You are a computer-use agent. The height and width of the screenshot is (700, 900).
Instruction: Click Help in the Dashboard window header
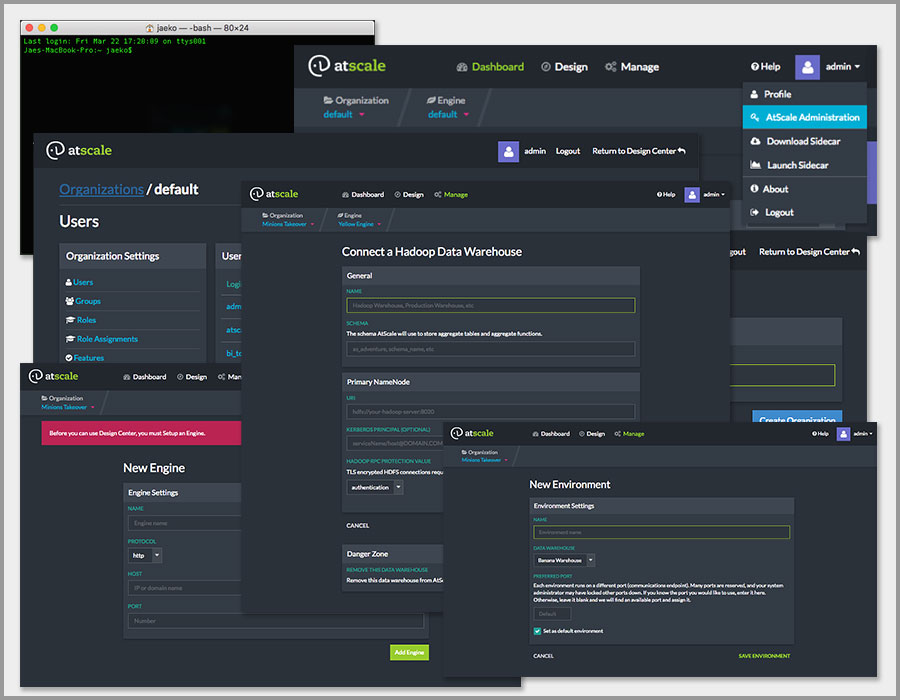click(766, 67)
